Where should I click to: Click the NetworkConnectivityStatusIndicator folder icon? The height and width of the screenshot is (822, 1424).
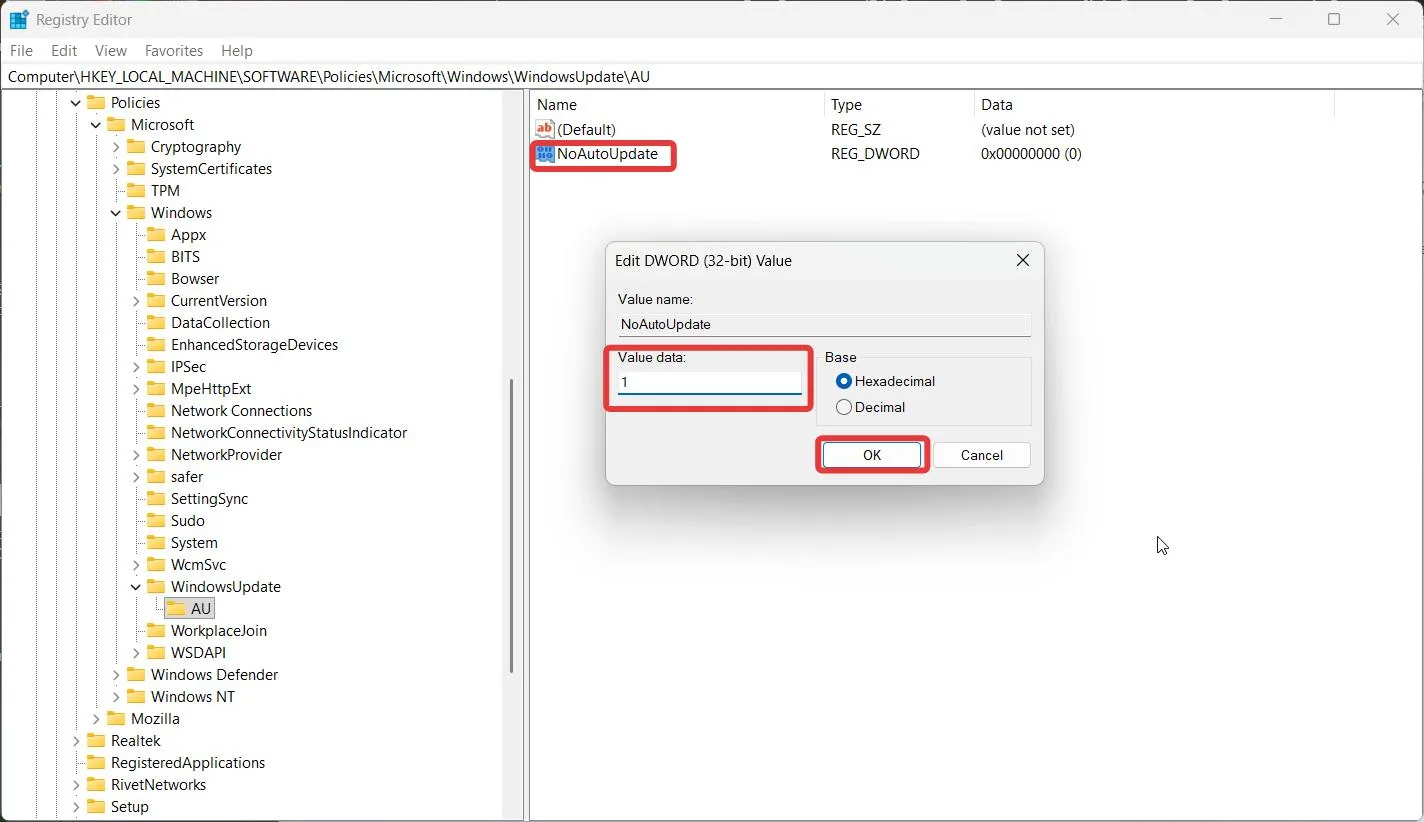coord(156,432)
